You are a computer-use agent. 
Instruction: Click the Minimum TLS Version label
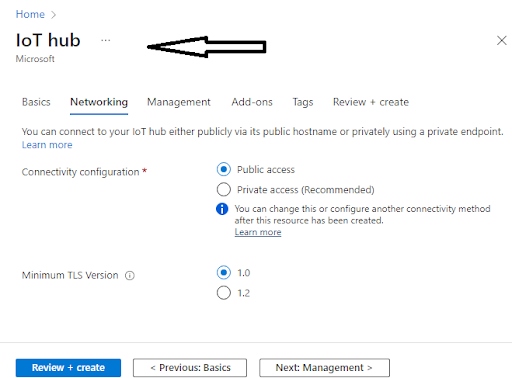tap(70, 275)
